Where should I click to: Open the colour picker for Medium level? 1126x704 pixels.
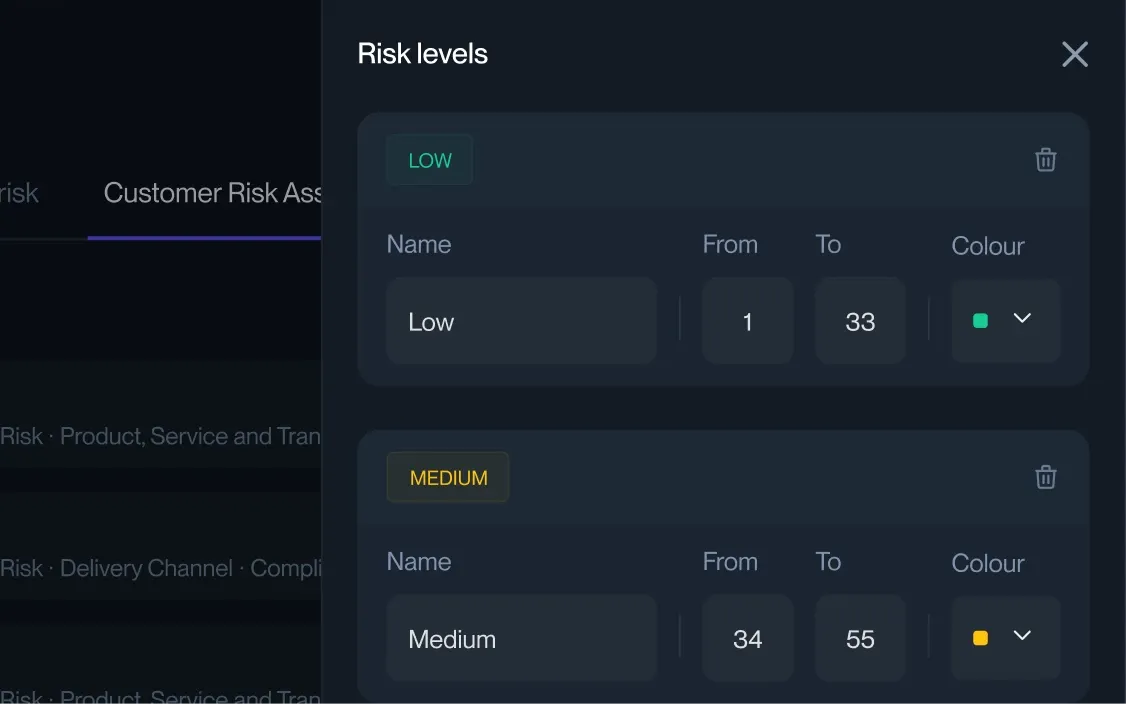pos(1005,638)
